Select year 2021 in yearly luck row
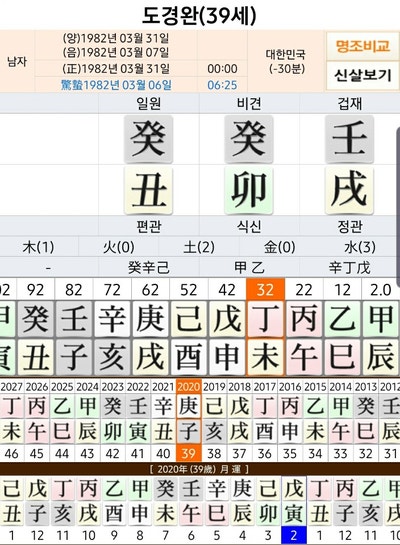400x545 pixels. (x=163, y=387)
